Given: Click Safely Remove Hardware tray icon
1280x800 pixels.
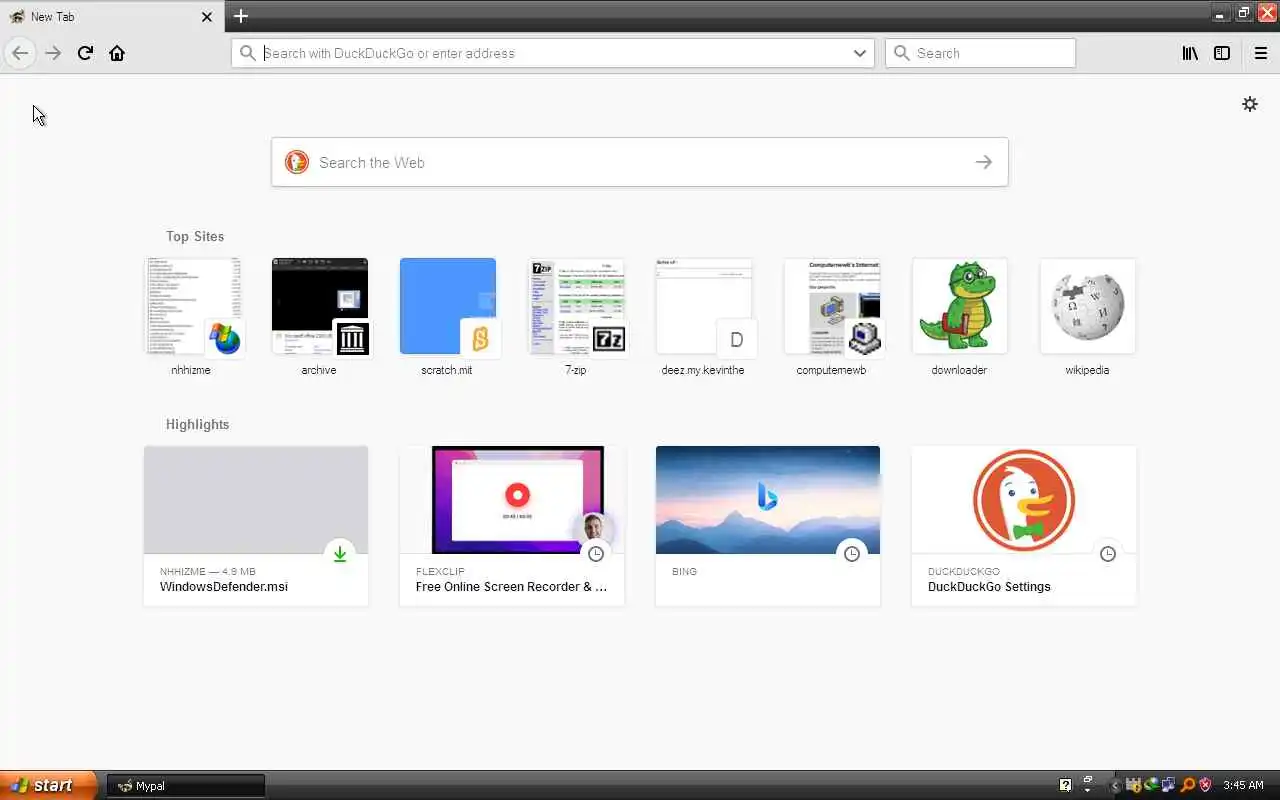Looking at the screenshot, I should [1151, 785].
